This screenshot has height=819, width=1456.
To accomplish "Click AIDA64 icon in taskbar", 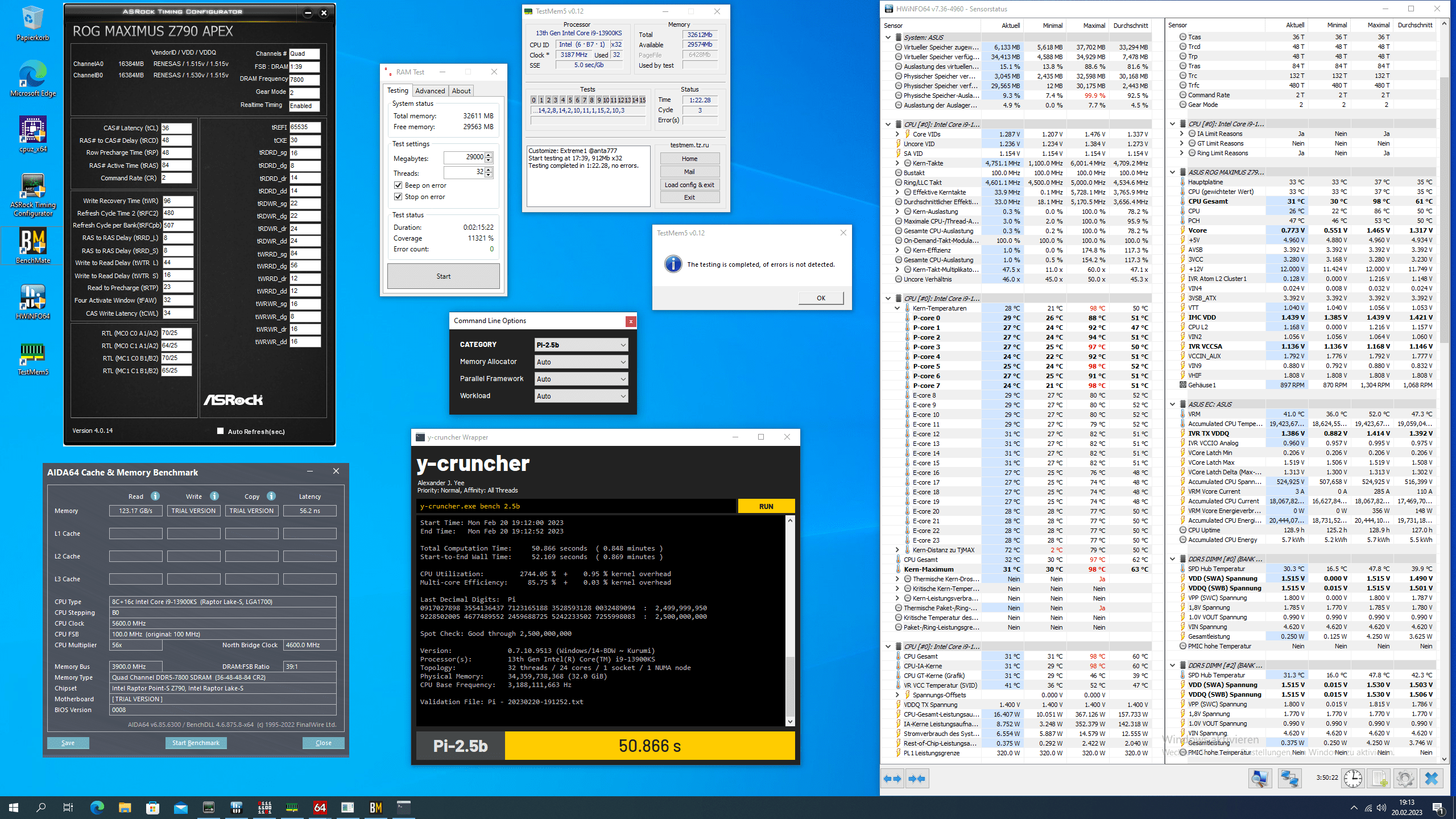I will pyautogui.click(x=320, y=807).
